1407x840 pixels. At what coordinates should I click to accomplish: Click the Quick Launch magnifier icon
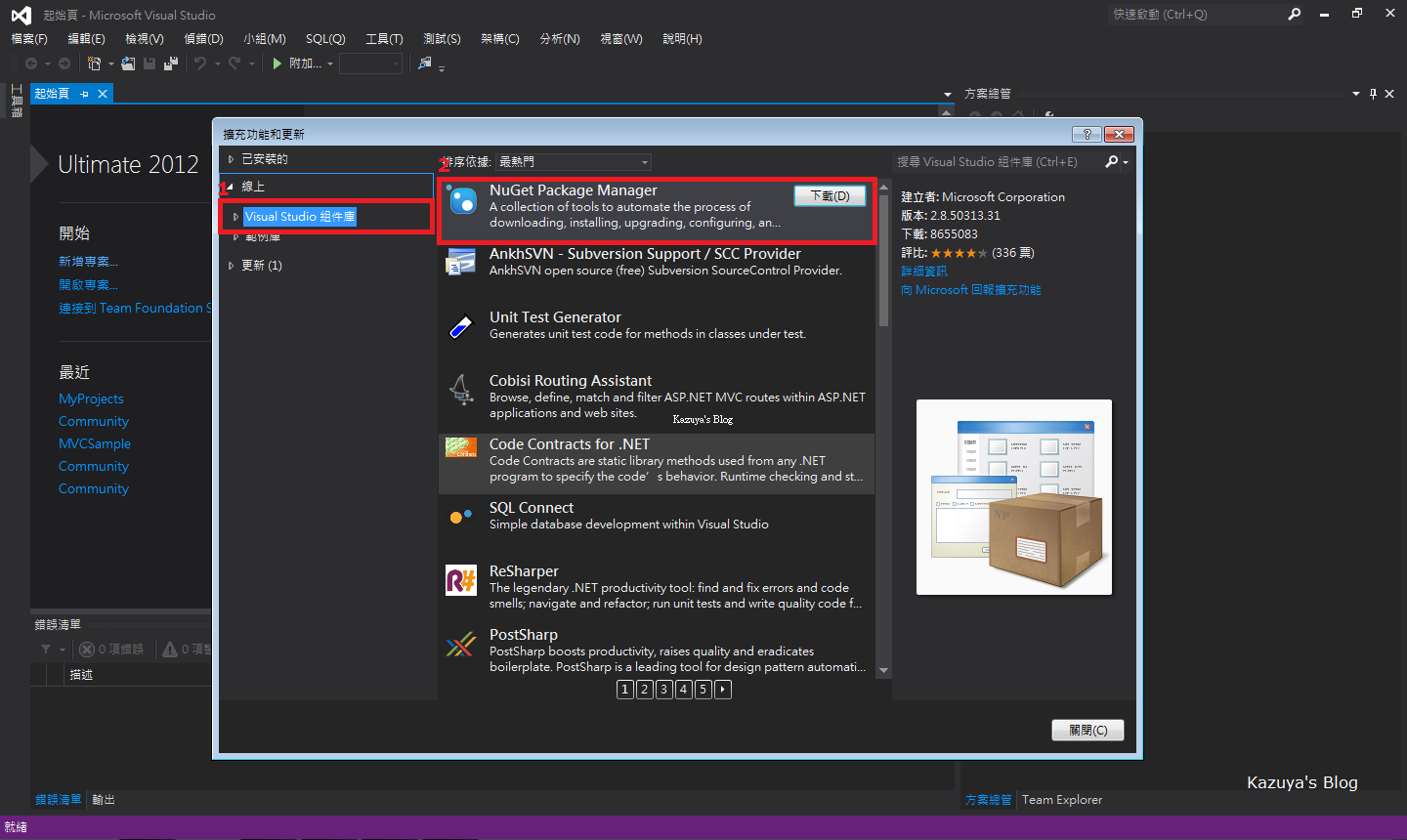tap(1295, 15)
